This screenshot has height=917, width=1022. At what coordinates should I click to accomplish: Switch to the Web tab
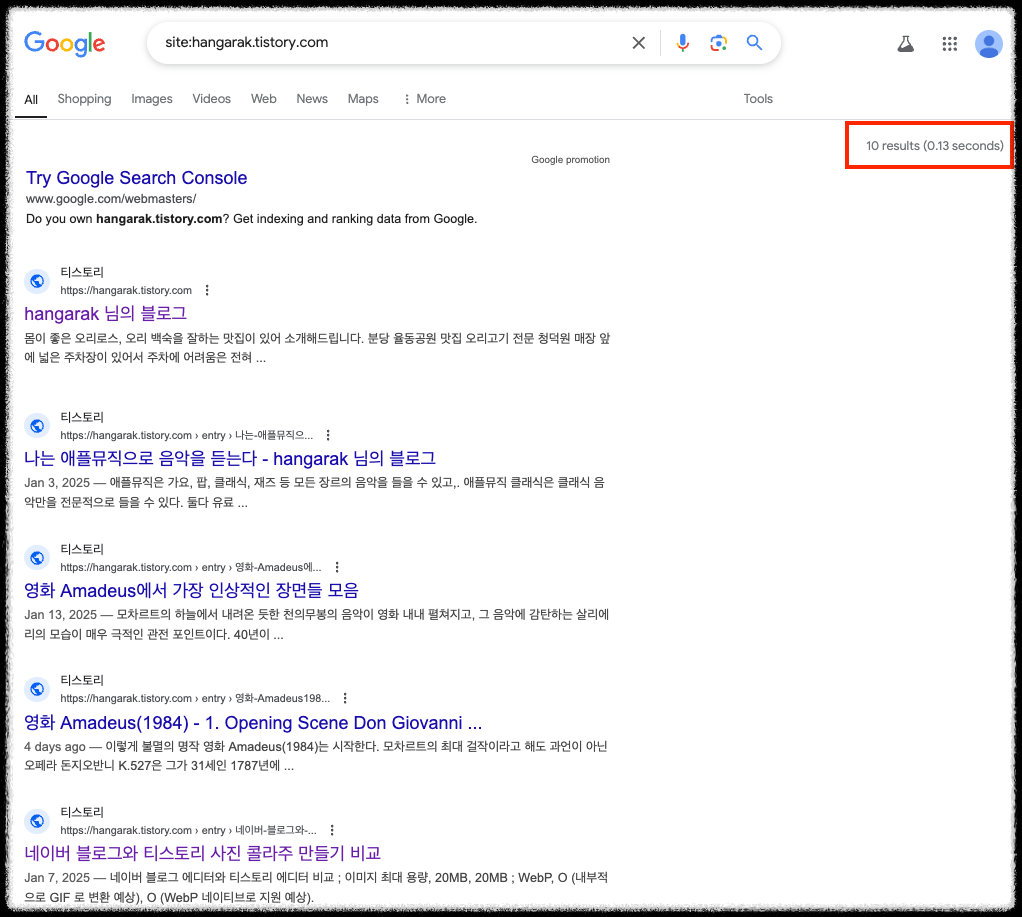(263, 99)
